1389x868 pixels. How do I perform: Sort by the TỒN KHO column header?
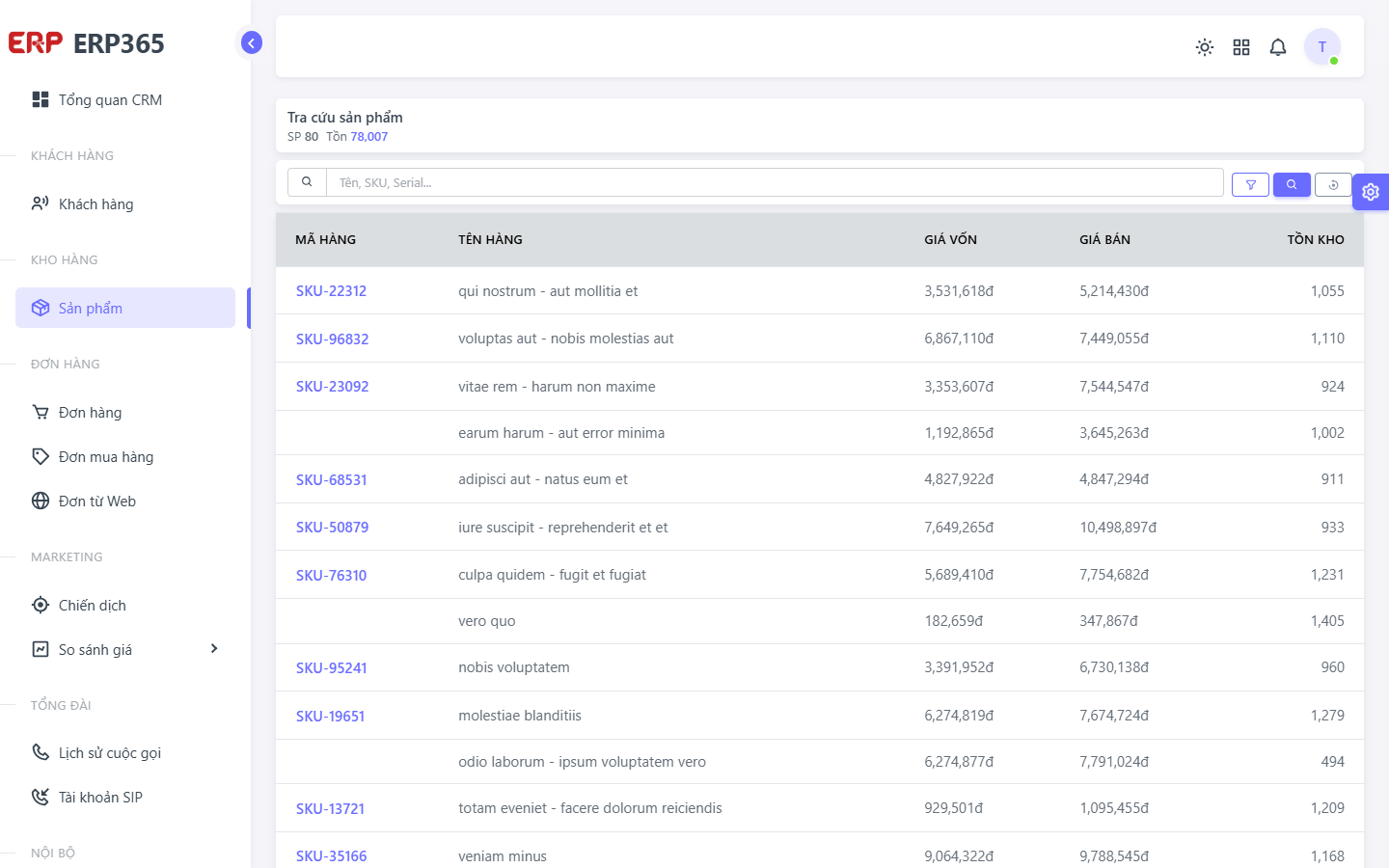pyautogui.click(x=1316, y=240)
